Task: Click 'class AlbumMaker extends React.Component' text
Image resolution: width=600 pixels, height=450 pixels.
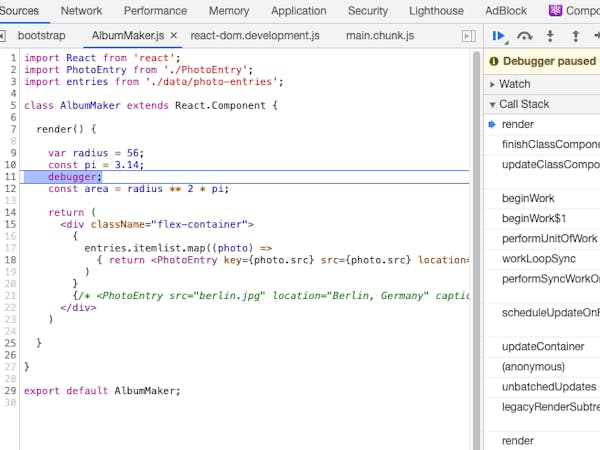Action: 145,105
